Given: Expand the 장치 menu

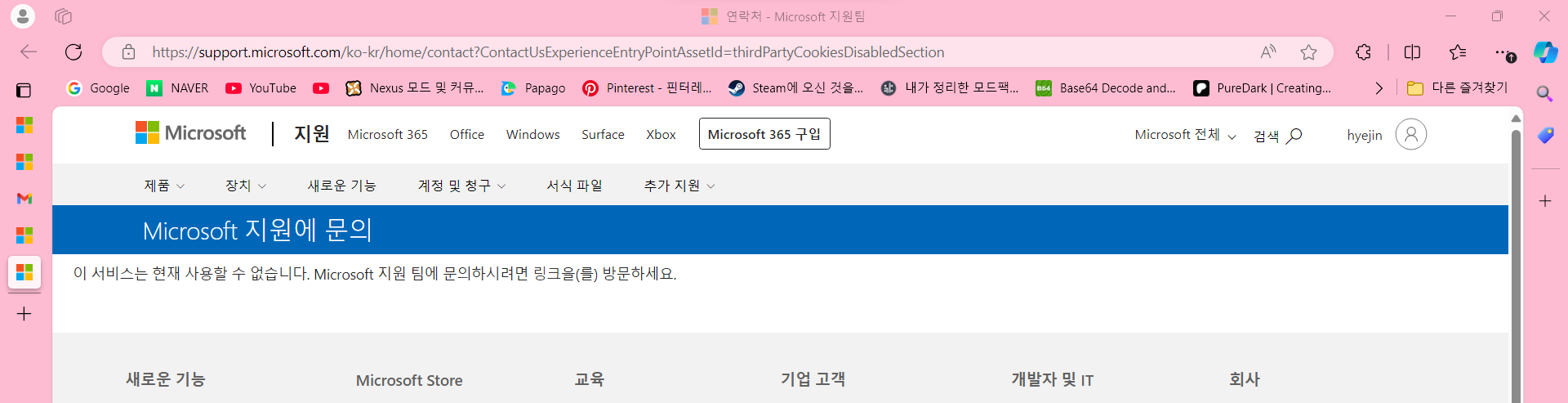Looking at the screenshot, I should [246, 186].
